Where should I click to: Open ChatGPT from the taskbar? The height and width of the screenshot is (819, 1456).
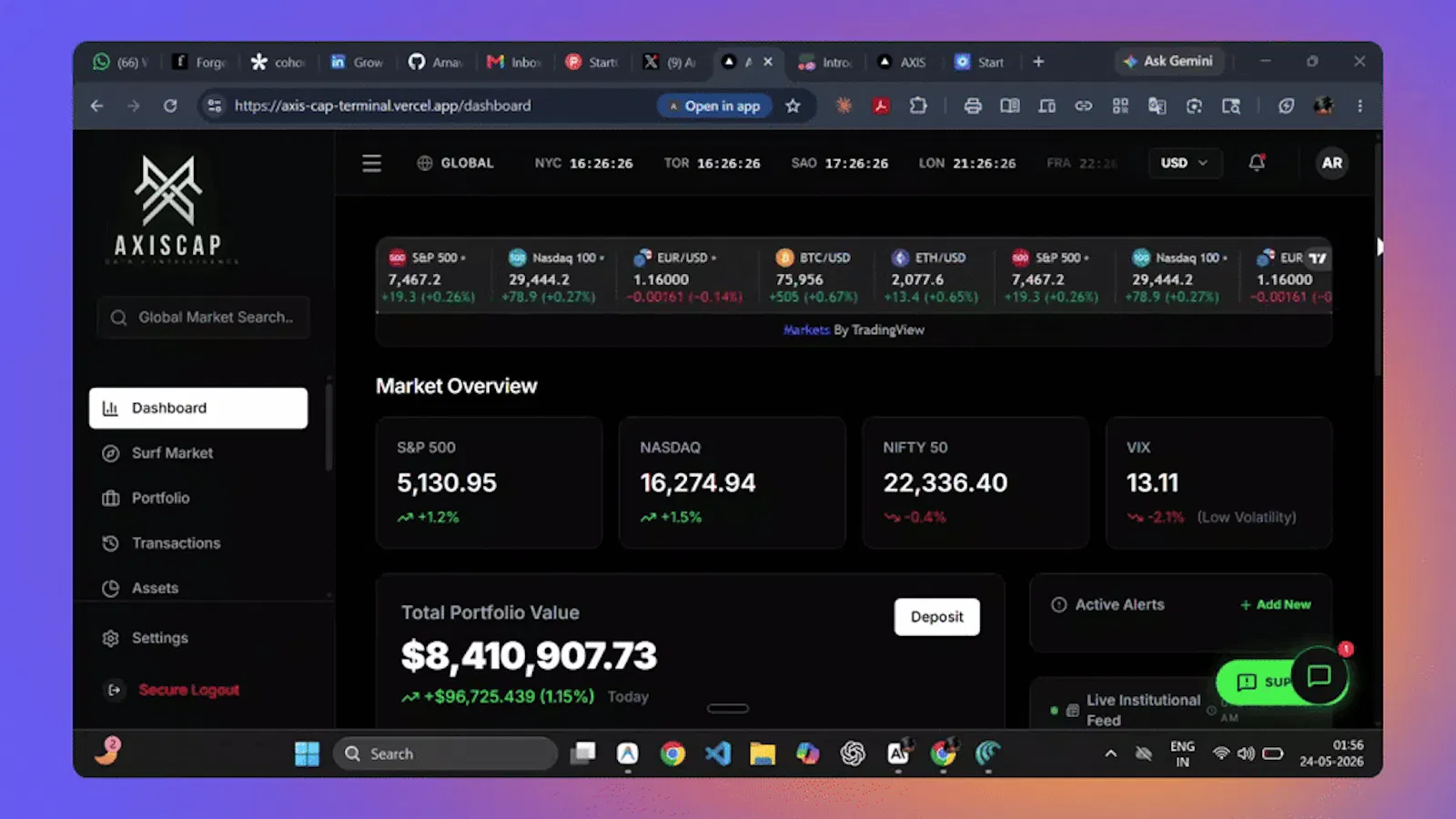click(853, 753)
